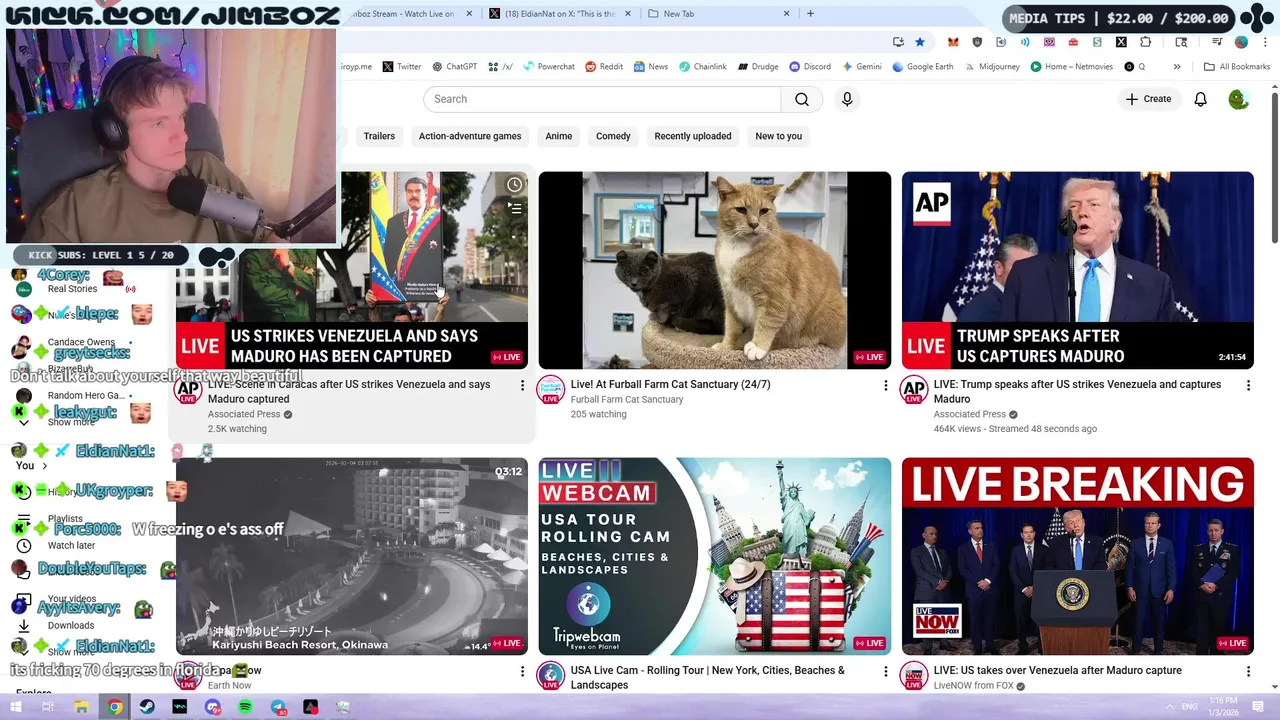Screen dimensions: 1280x720
Task: Open action menu for USA Live Cam video
Action: pos(885,671)
